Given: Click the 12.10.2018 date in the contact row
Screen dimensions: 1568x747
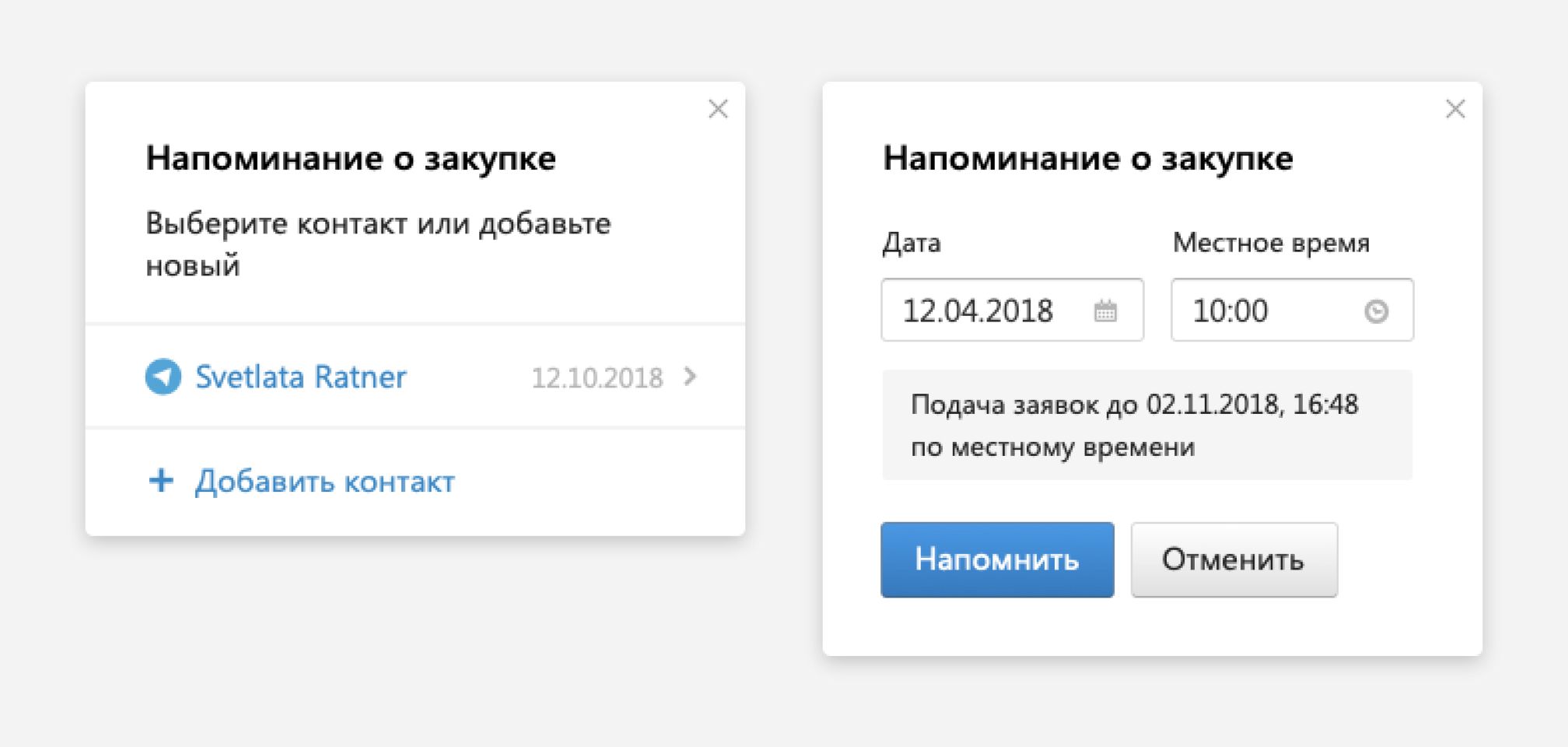Looking at the screenshot, I should 597,378.
